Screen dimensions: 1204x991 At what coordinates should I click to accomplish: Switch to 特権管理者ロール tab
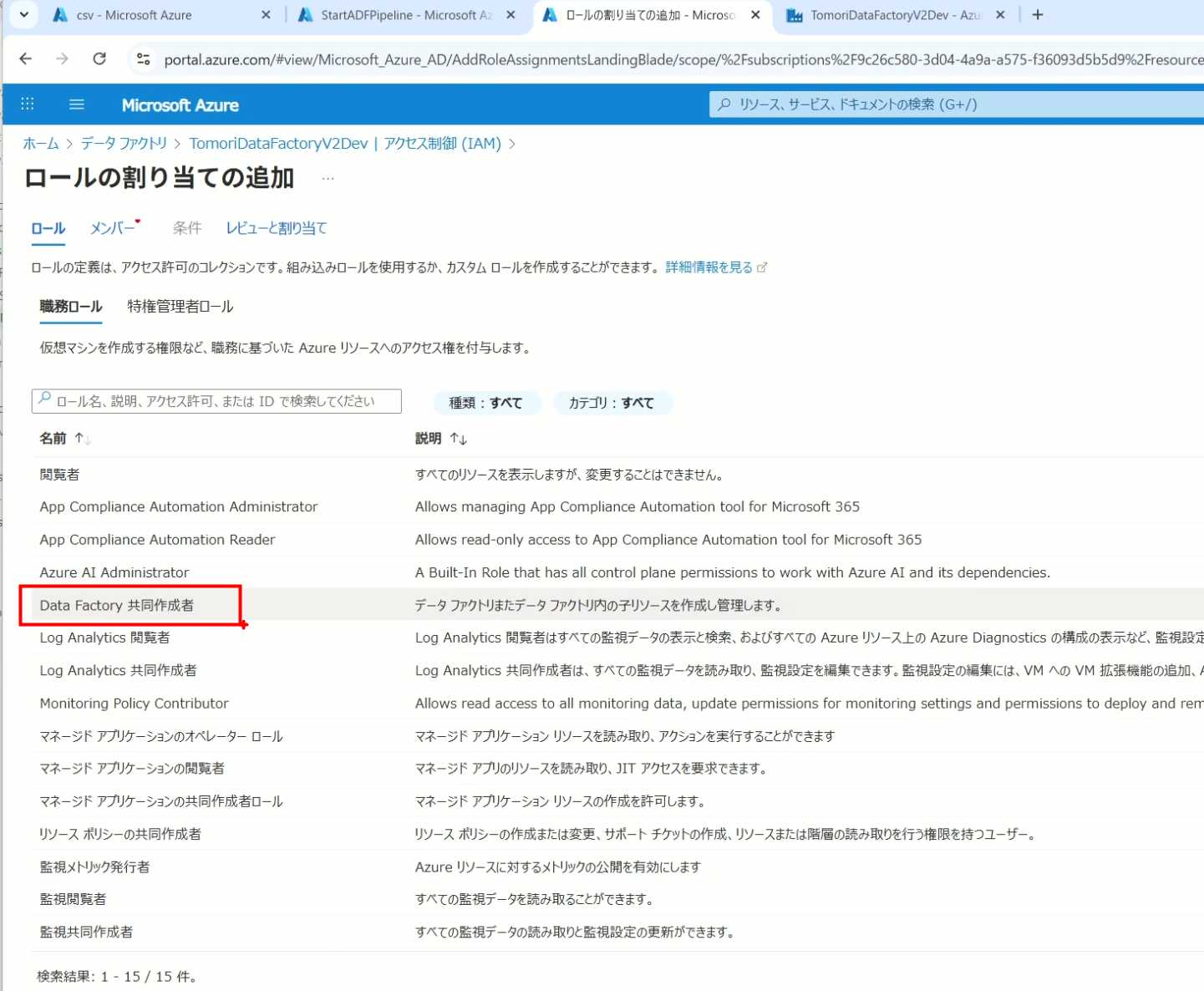[180, 307]
